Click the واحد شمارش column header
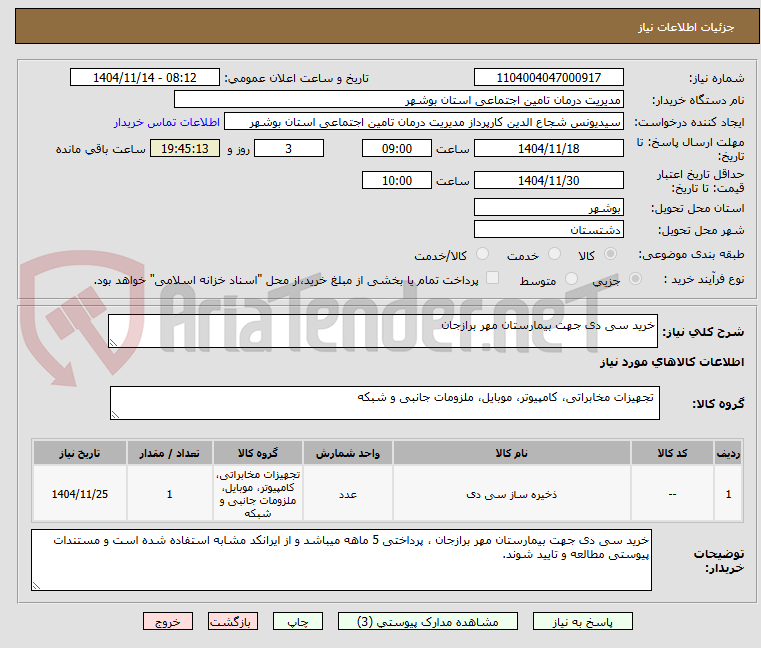The height and width of the screenshot is (648, 761). (347, 453)
